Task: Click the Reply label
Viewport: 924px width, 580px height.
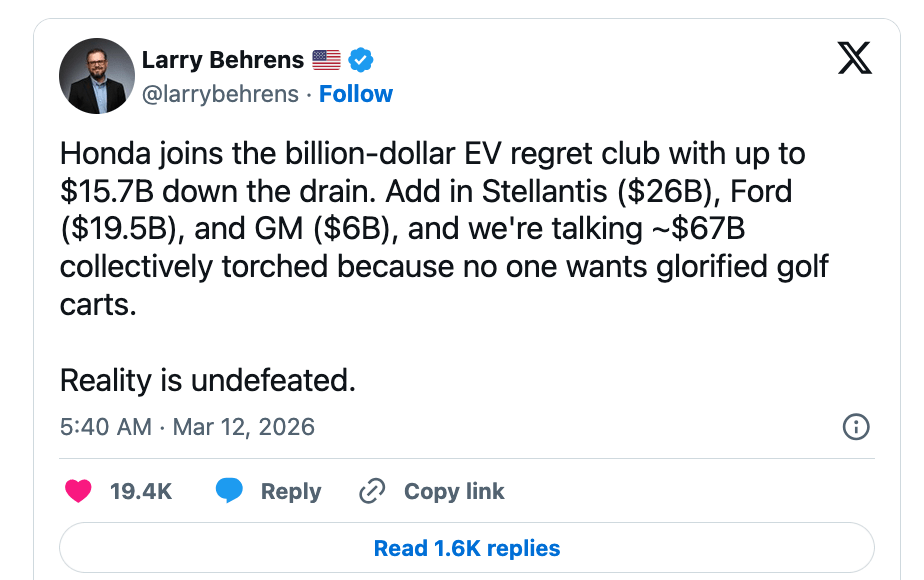Action: click(x=291, y=491)
